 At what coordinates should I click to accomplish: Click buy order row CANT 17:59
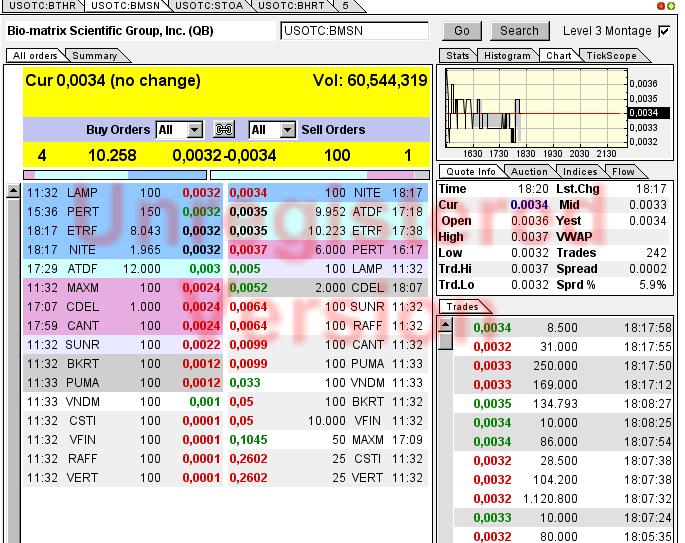pyautogui.click(x=123, y=326)
